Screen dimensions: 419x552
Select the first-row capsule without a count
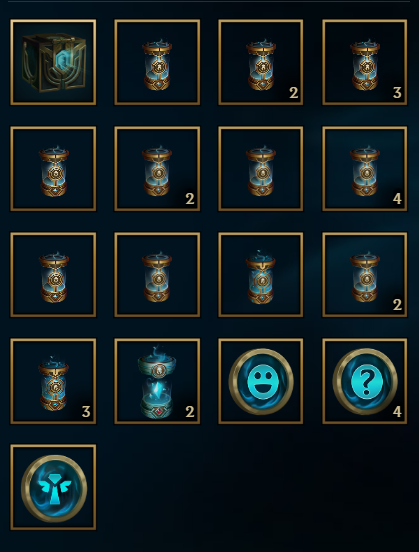(157, 62)
